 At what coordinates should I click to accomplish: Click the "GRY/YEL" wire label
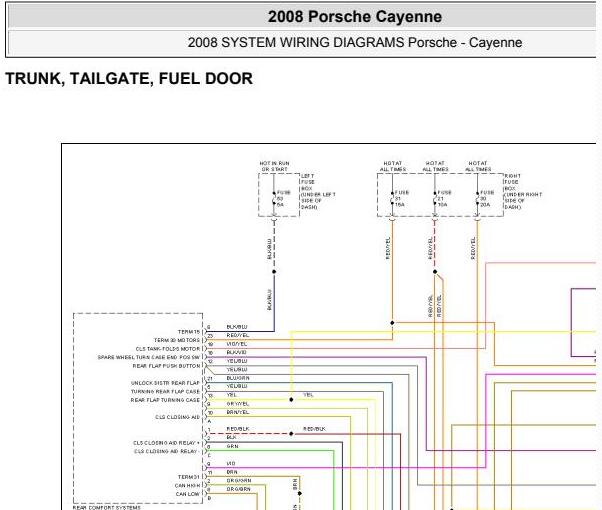tap(238, 404)
